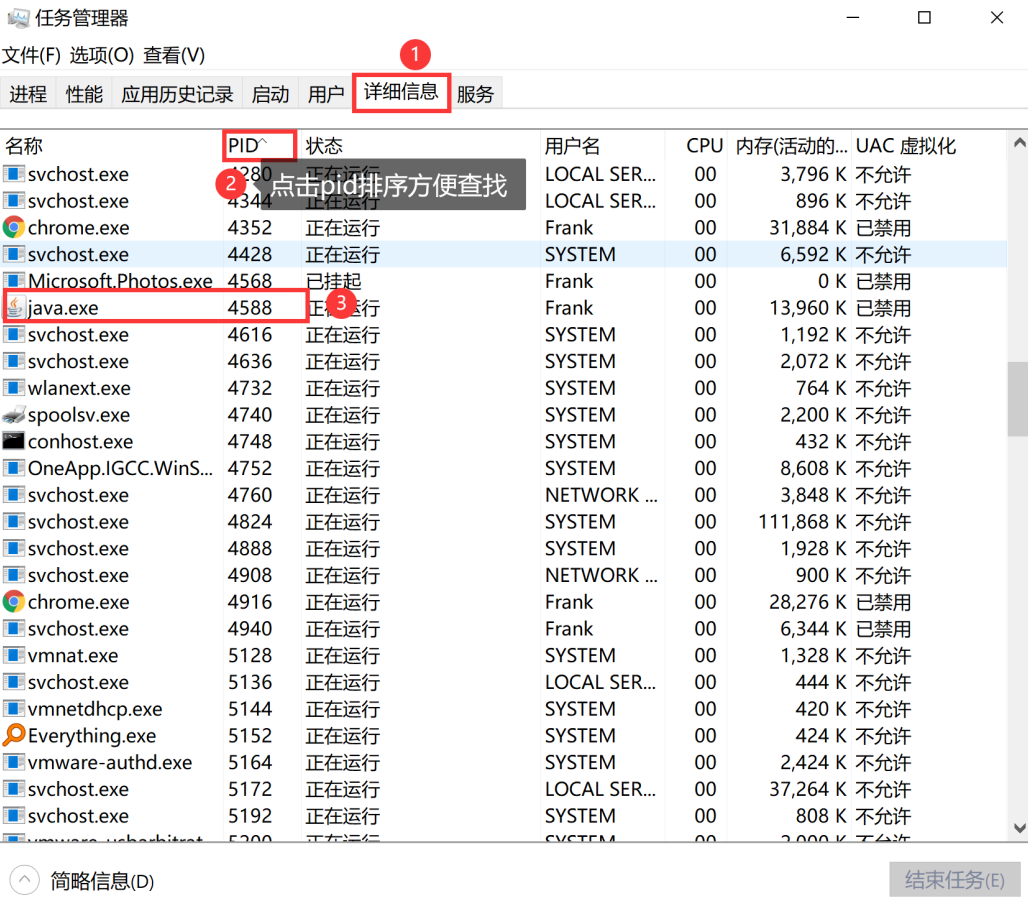
Task: Click the svchost.exe icon for PID 5172
Action: (x=14, y=789)
